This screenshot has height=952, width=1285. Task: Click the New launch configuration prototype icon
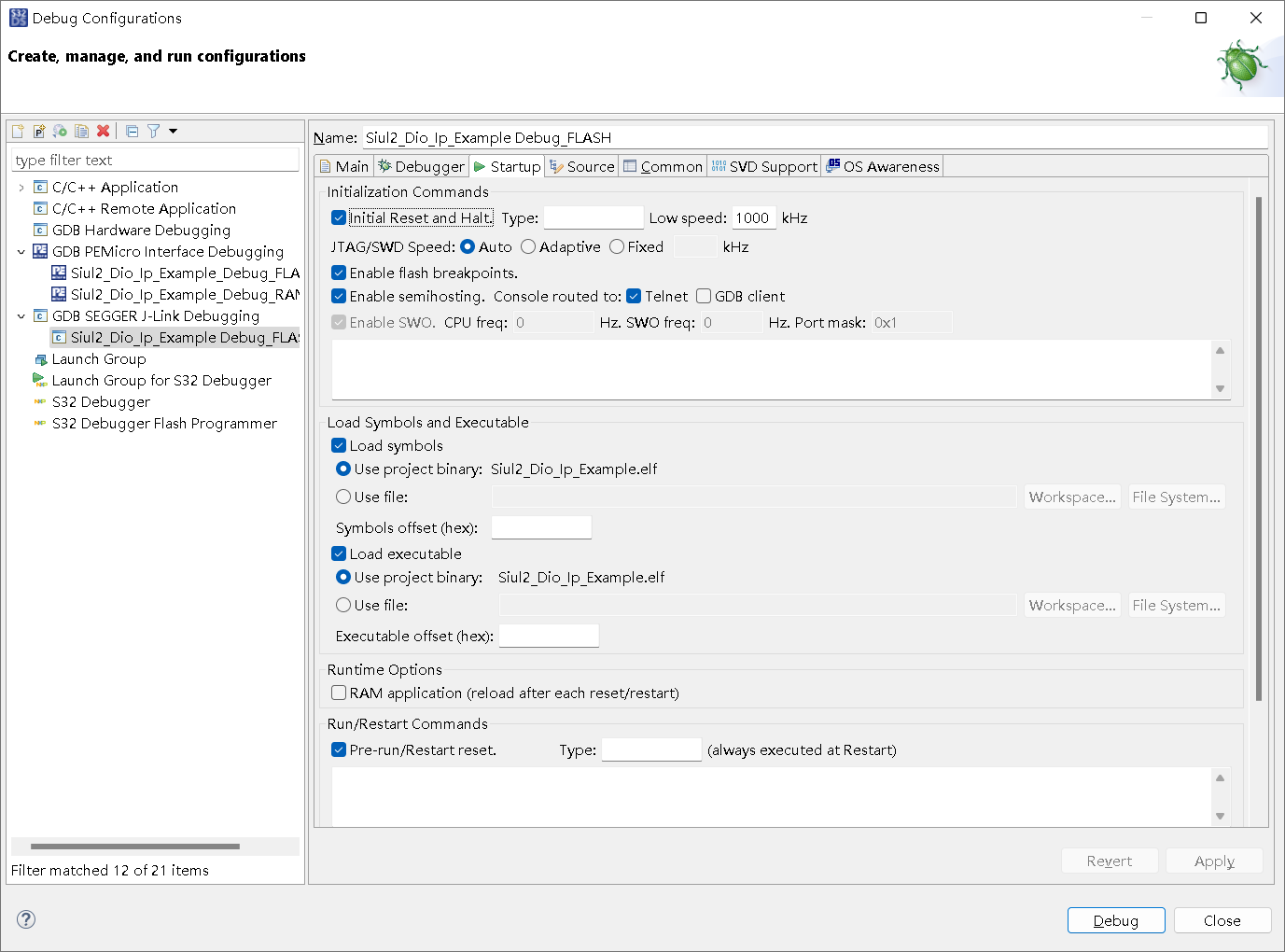[39, 132]
